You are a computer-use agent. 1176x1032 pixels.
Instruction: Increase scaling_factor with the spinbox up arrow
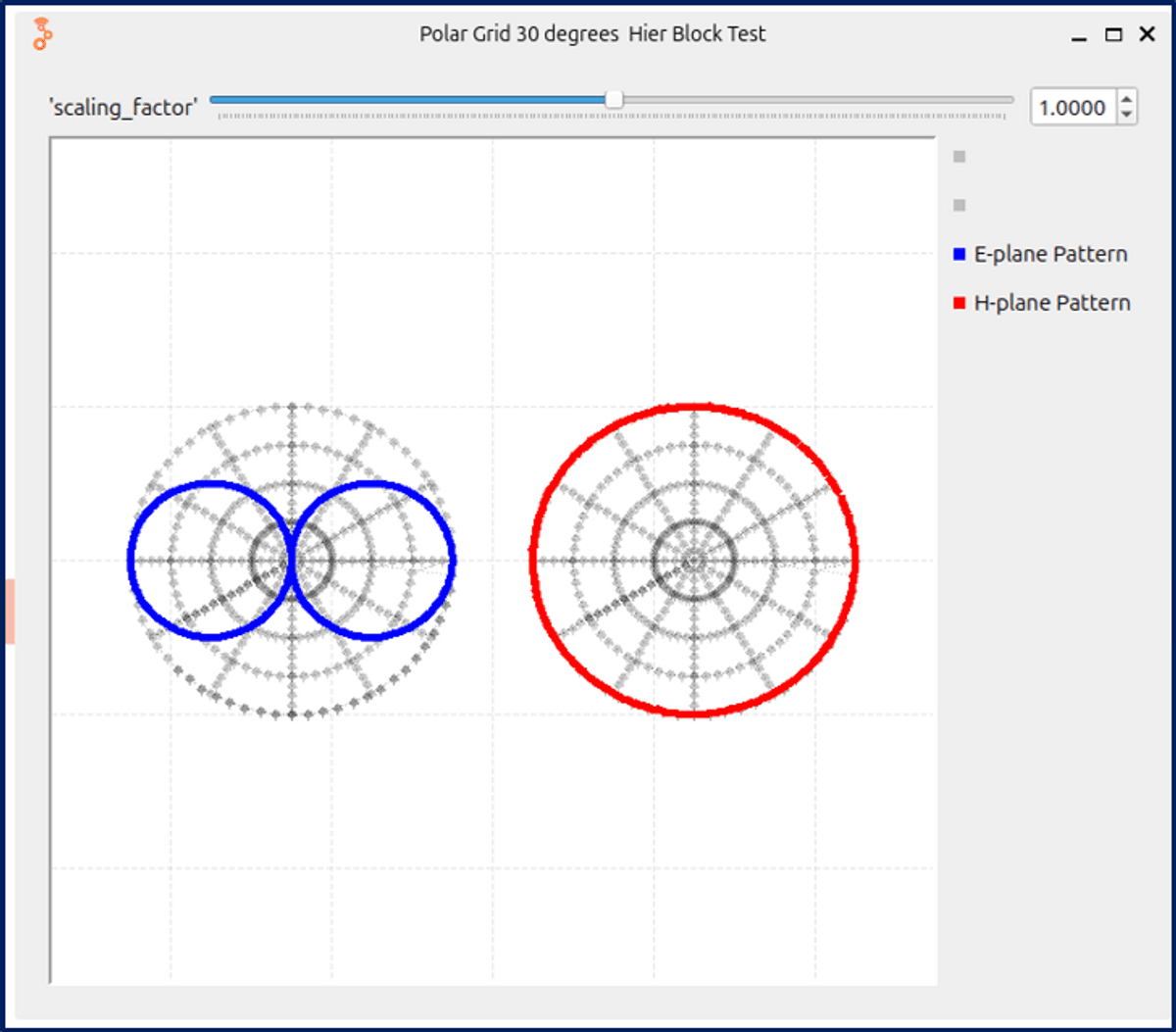tap(1127, 99)
